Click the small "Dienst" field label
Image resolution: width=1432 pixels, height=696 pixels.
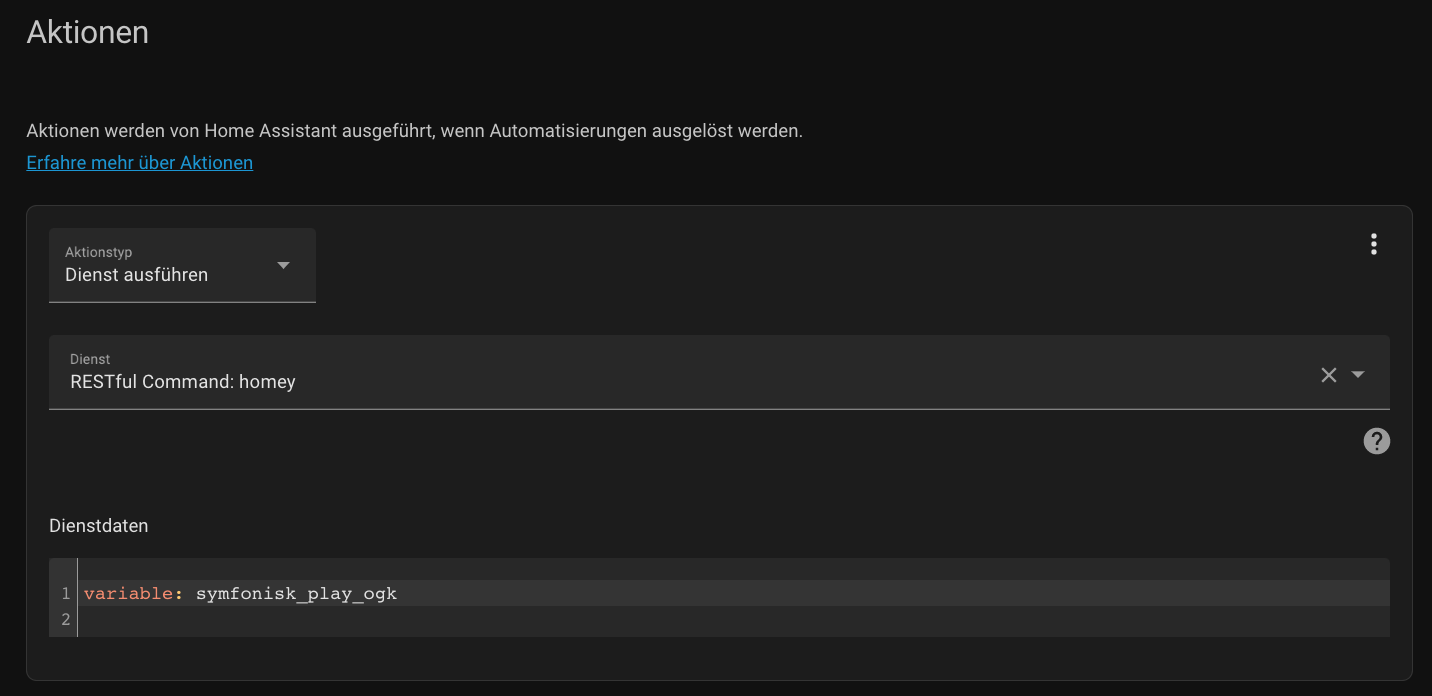click(90, 359)
